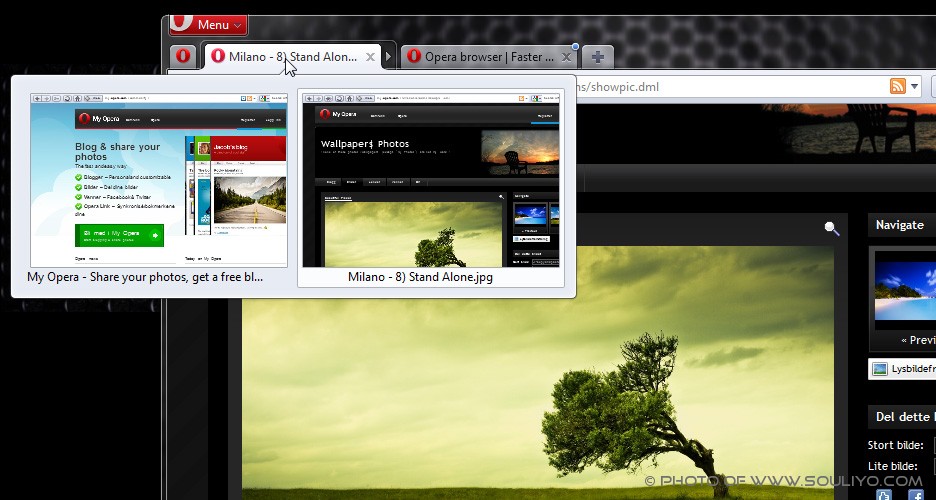Click the pinned Opera tab icon
936x500 pixels.
(x=183, y=57)
